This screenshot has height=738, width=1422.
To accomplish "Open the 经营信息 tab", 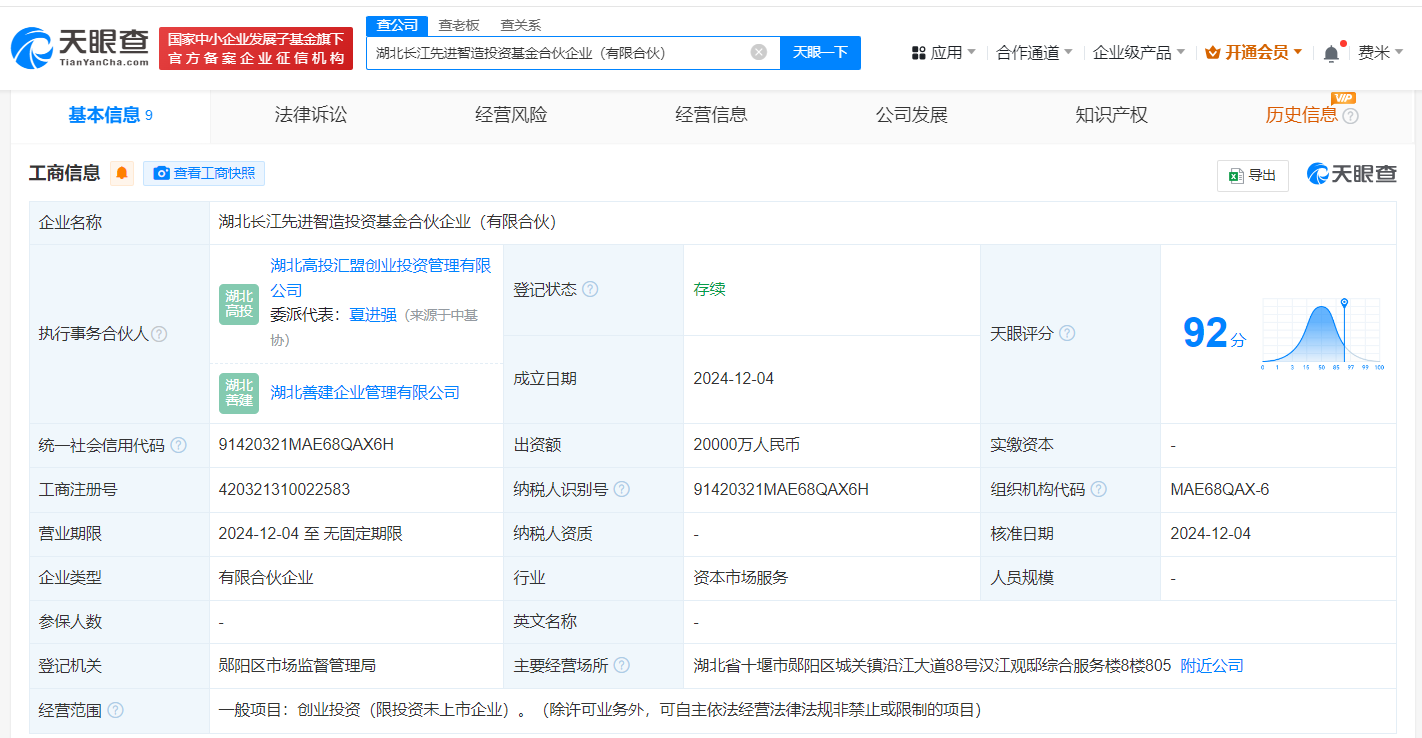I will click(x=711, y=115).
